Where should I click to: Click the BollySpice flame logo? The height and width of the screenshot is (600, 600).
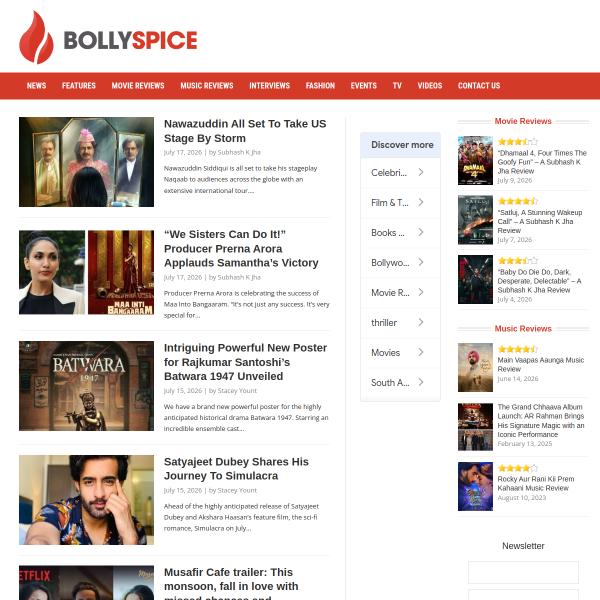pyautogui.click(x=36, y=38)
